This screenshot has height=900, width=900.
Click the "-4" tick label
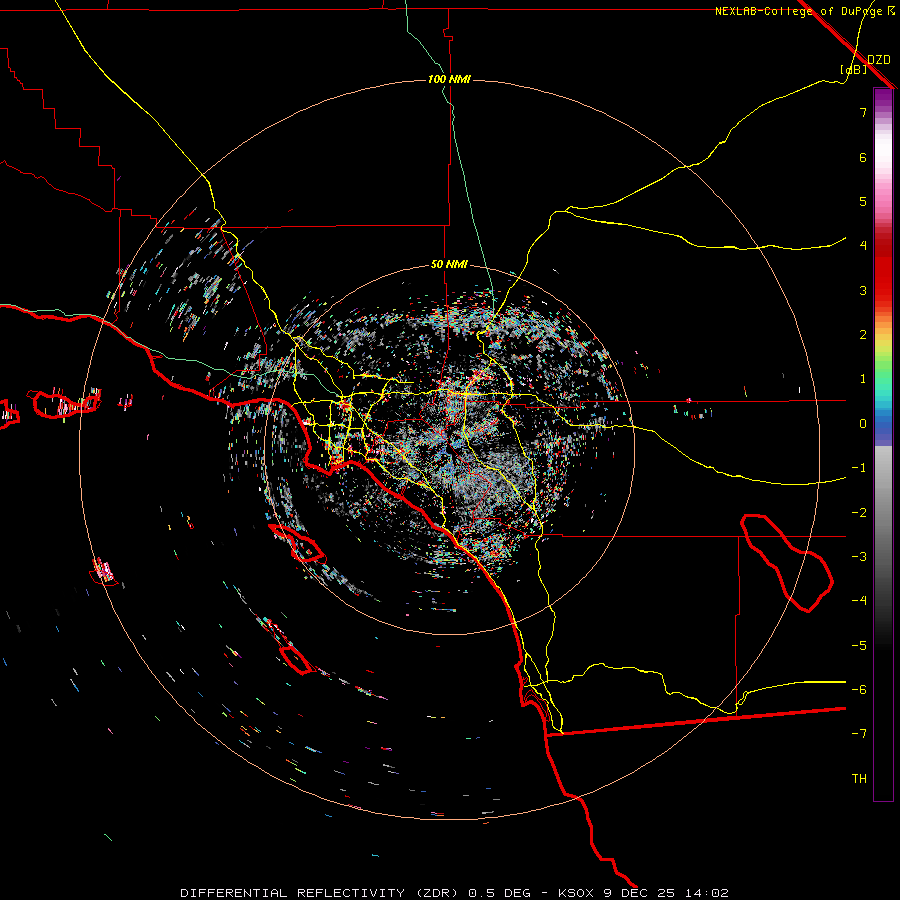[x=859, y=601]
